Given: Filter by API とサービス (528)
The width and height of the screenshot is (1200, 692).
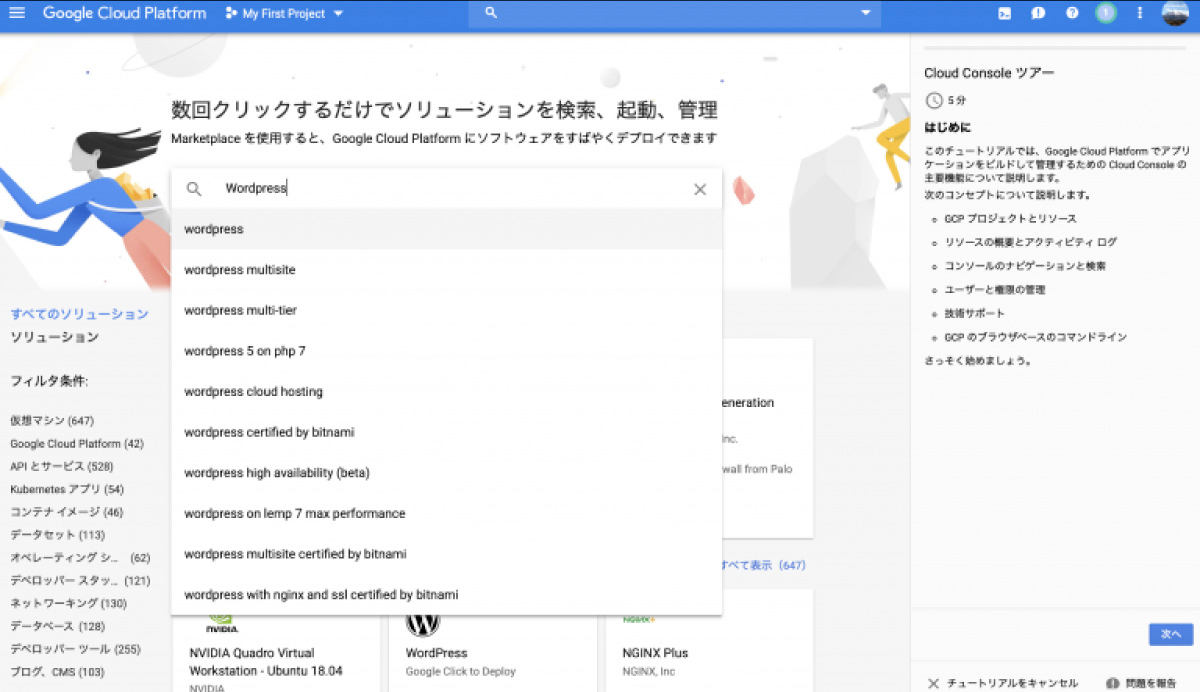Looking at the screenshot, I should (62, 466).
